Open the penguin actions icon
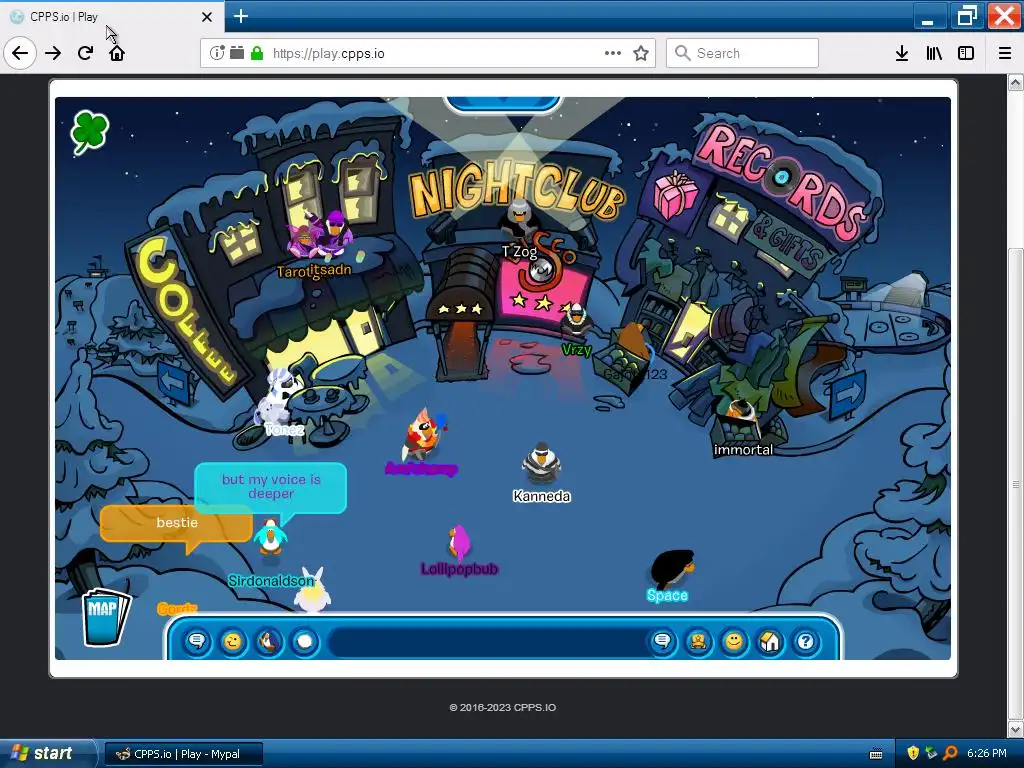The image size is (1024, 768). click(268, 642)
